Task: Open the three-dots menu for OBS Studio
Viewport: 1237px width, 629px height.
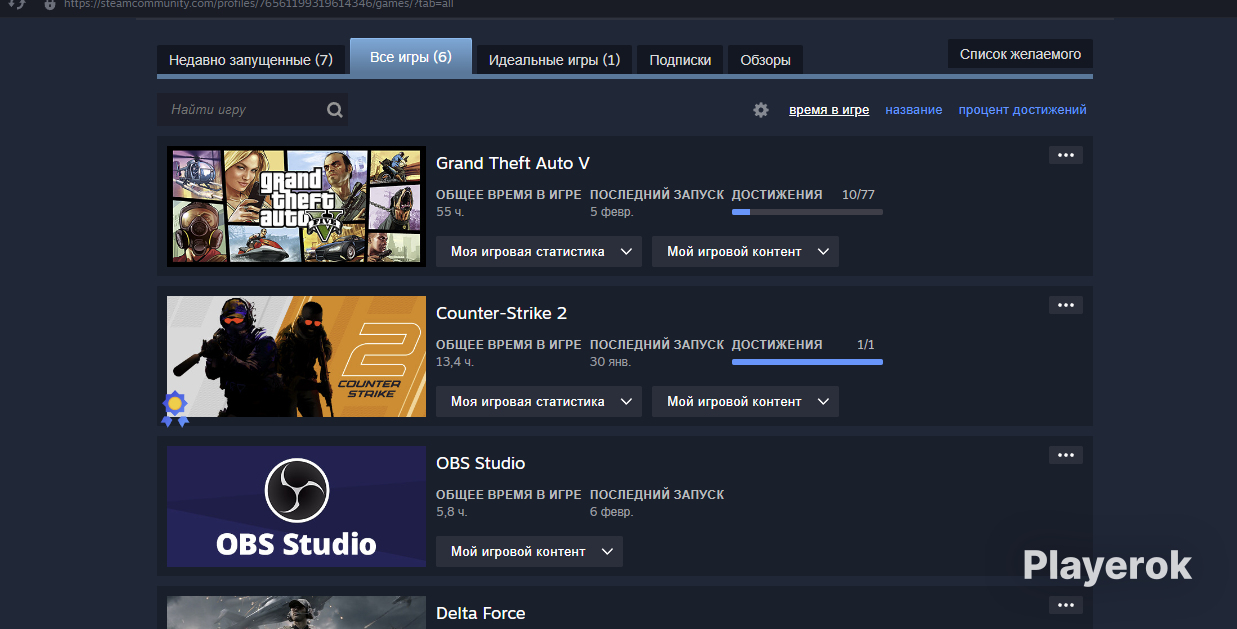Action: pos(1066,455)
